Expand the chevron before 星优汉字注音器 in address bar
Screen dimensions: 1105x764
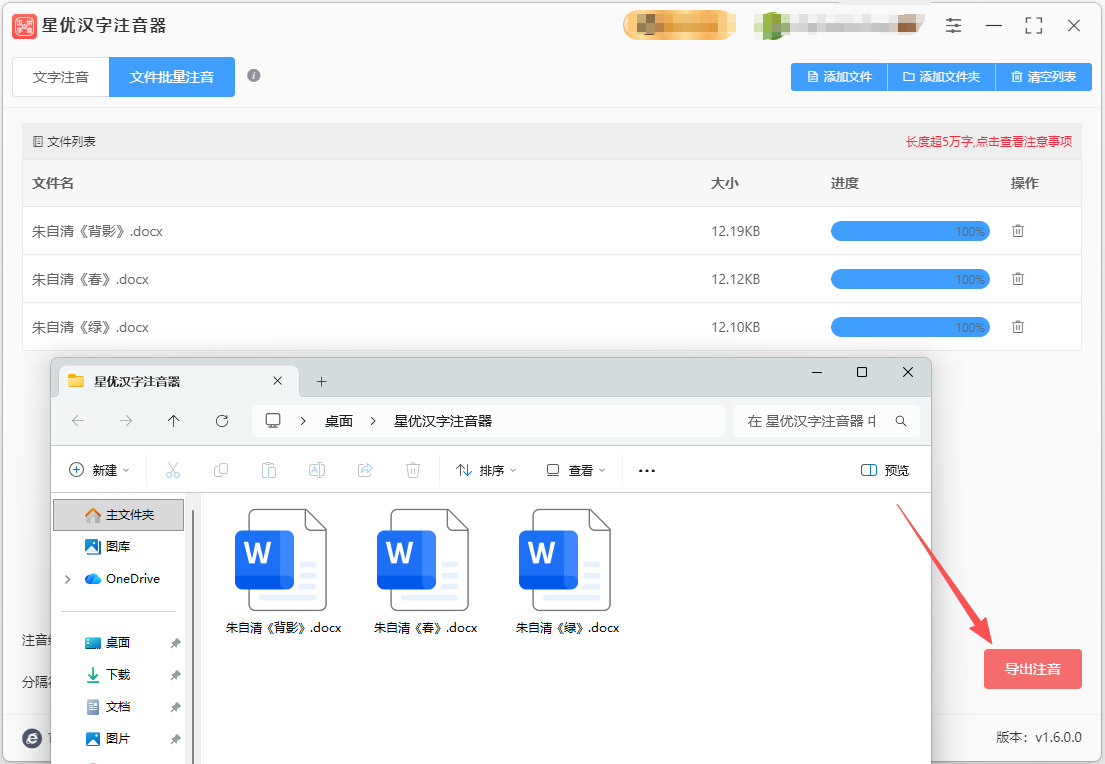[x=373, y=421]
